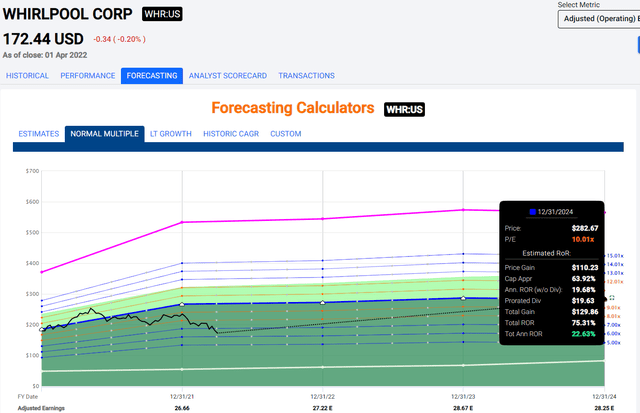Image resolution: width=640 pixels, height=413 pixels.
Task: Switch to the LT GROWTH calculator tab
Action: [171, 134]
